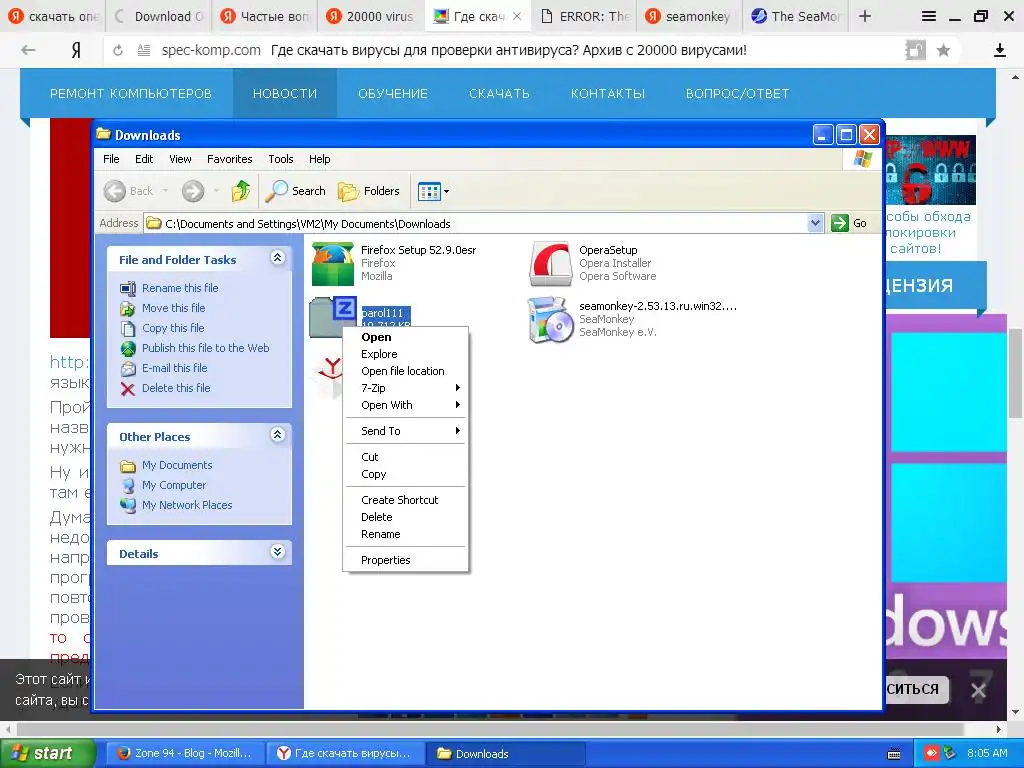Click the browser back arrow
This screenshot has height=768, width=1024.
(28, 50)
